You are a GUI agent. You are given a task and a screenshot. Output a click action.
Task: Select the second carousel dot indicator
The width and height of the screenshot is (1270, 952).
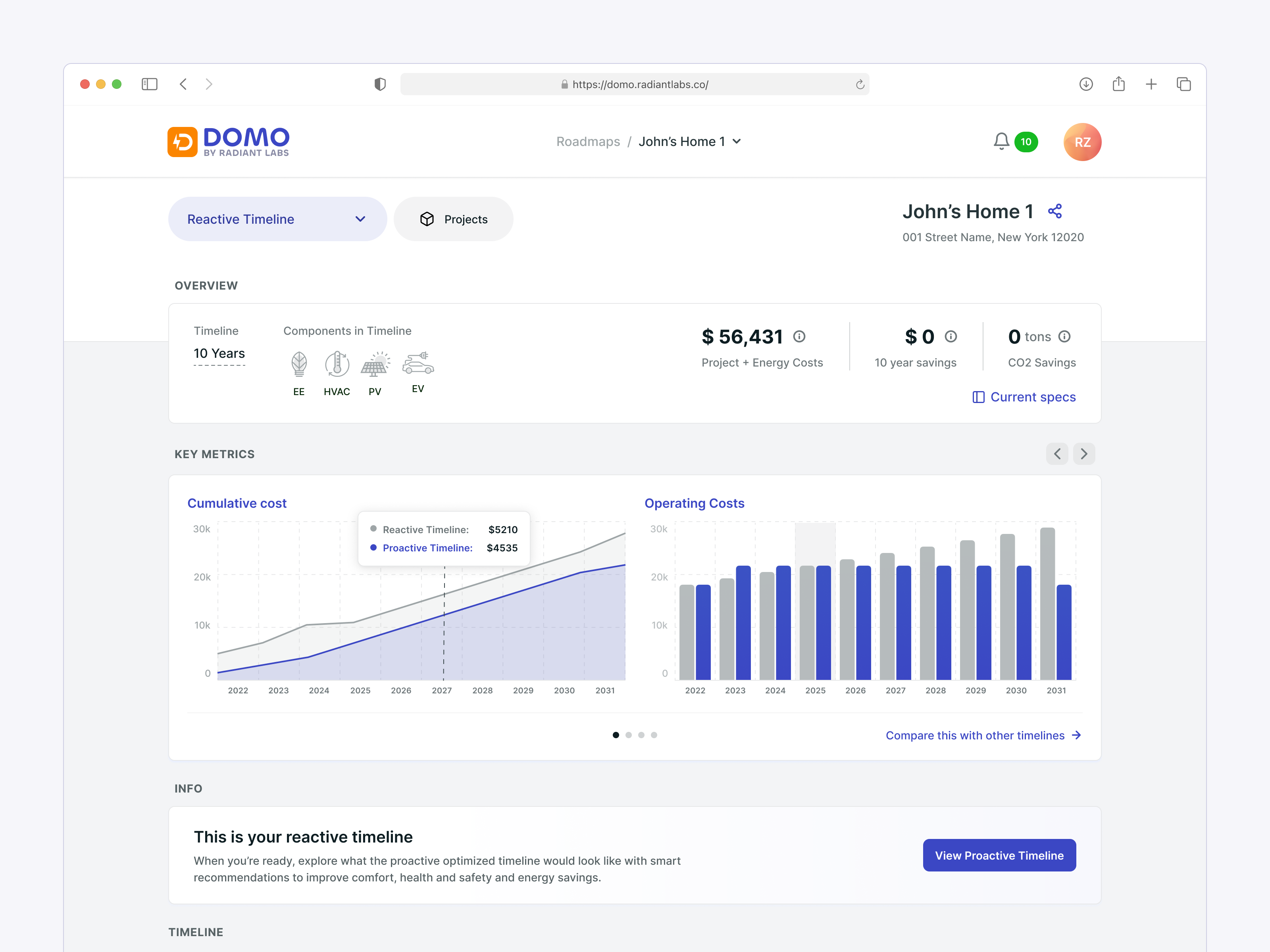point(629,735)
